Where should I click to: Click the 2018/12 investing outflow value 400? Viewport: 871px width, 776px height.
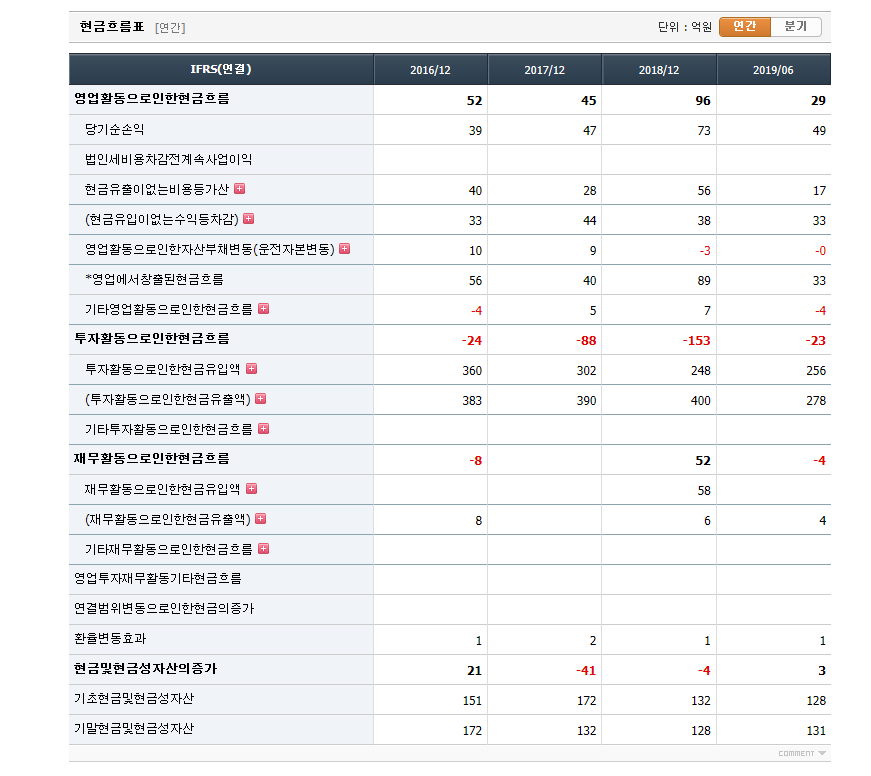click(x=700, y=400)
